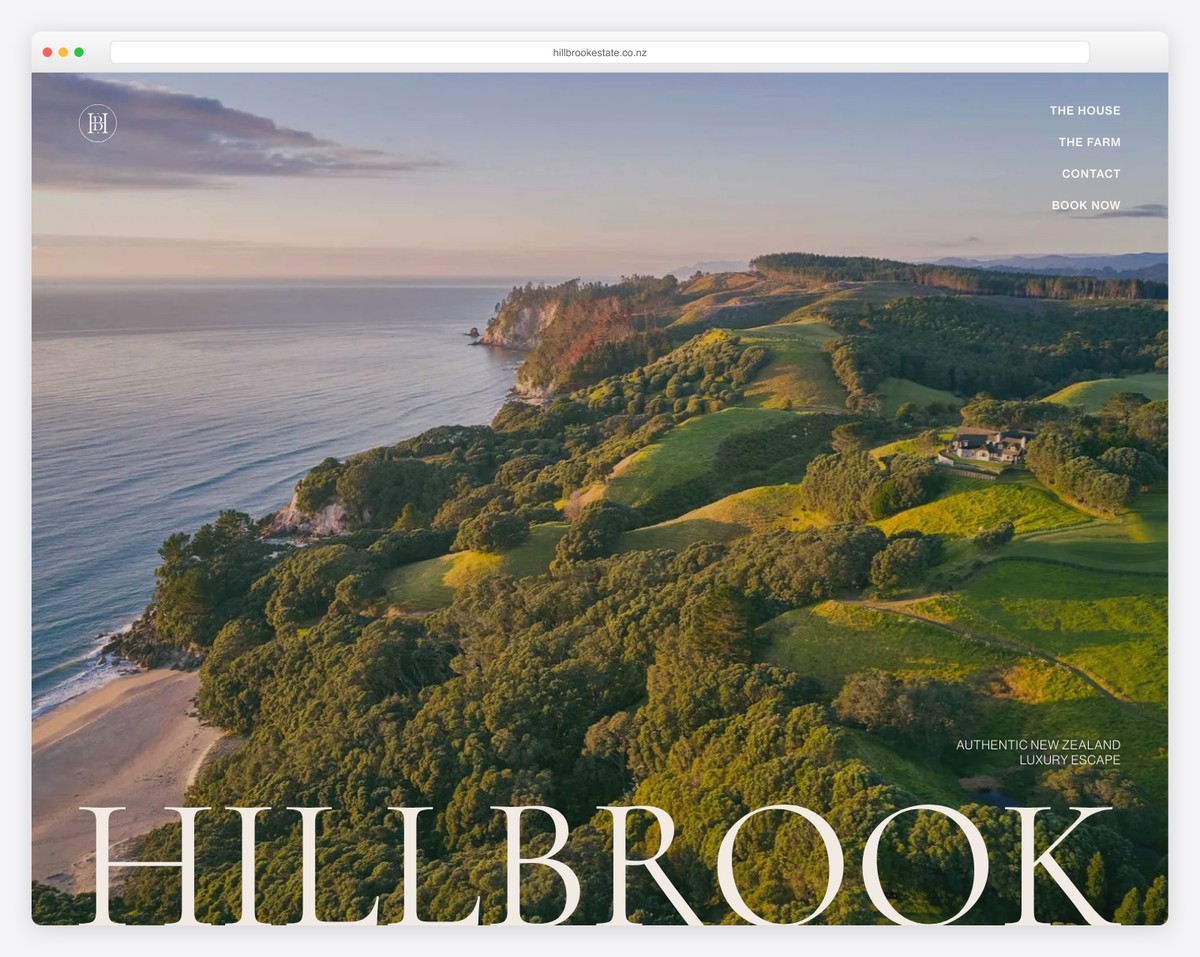The image size is (1200, 957).
Task: Click BOOK NOW to start a reservation
Action: (x=1086, y=205)
